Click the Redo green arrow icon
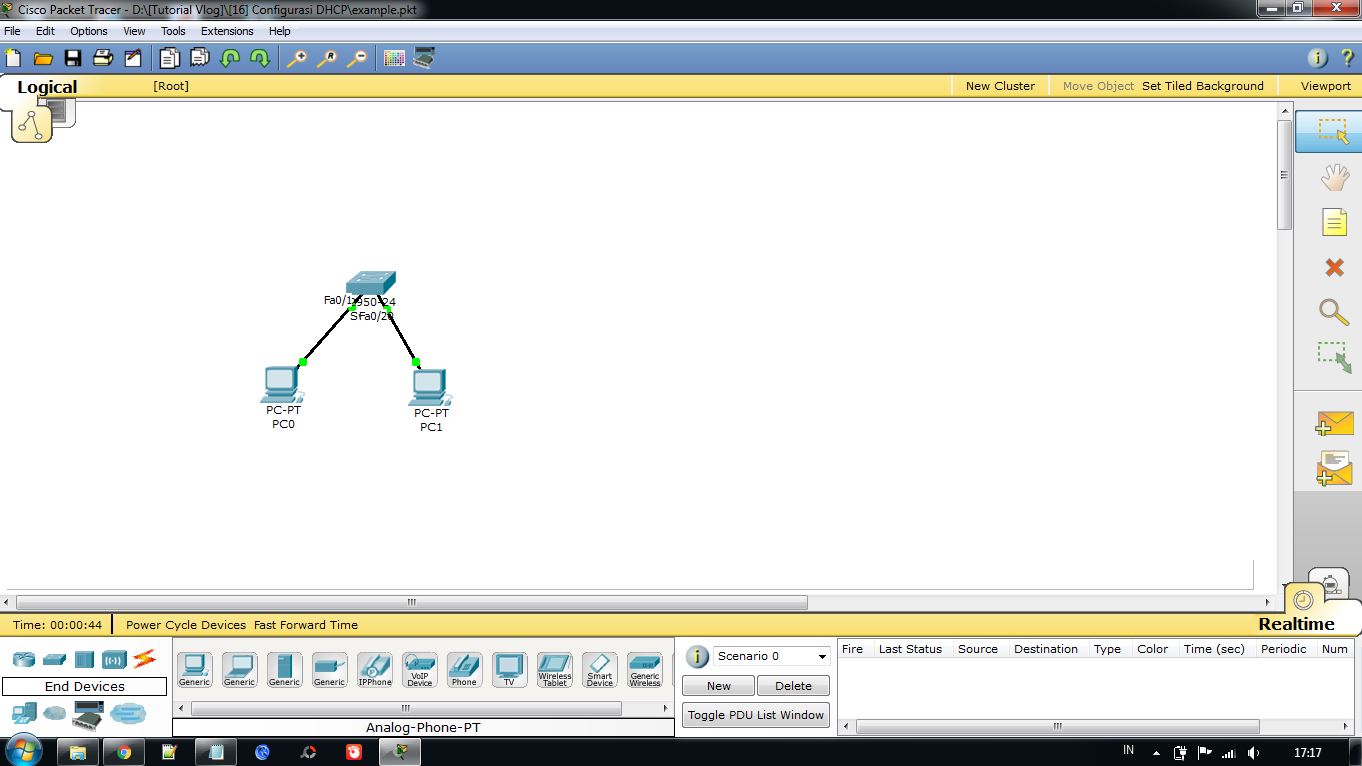The height and width of the screenshot is (766, 1362). pos(260,58)
